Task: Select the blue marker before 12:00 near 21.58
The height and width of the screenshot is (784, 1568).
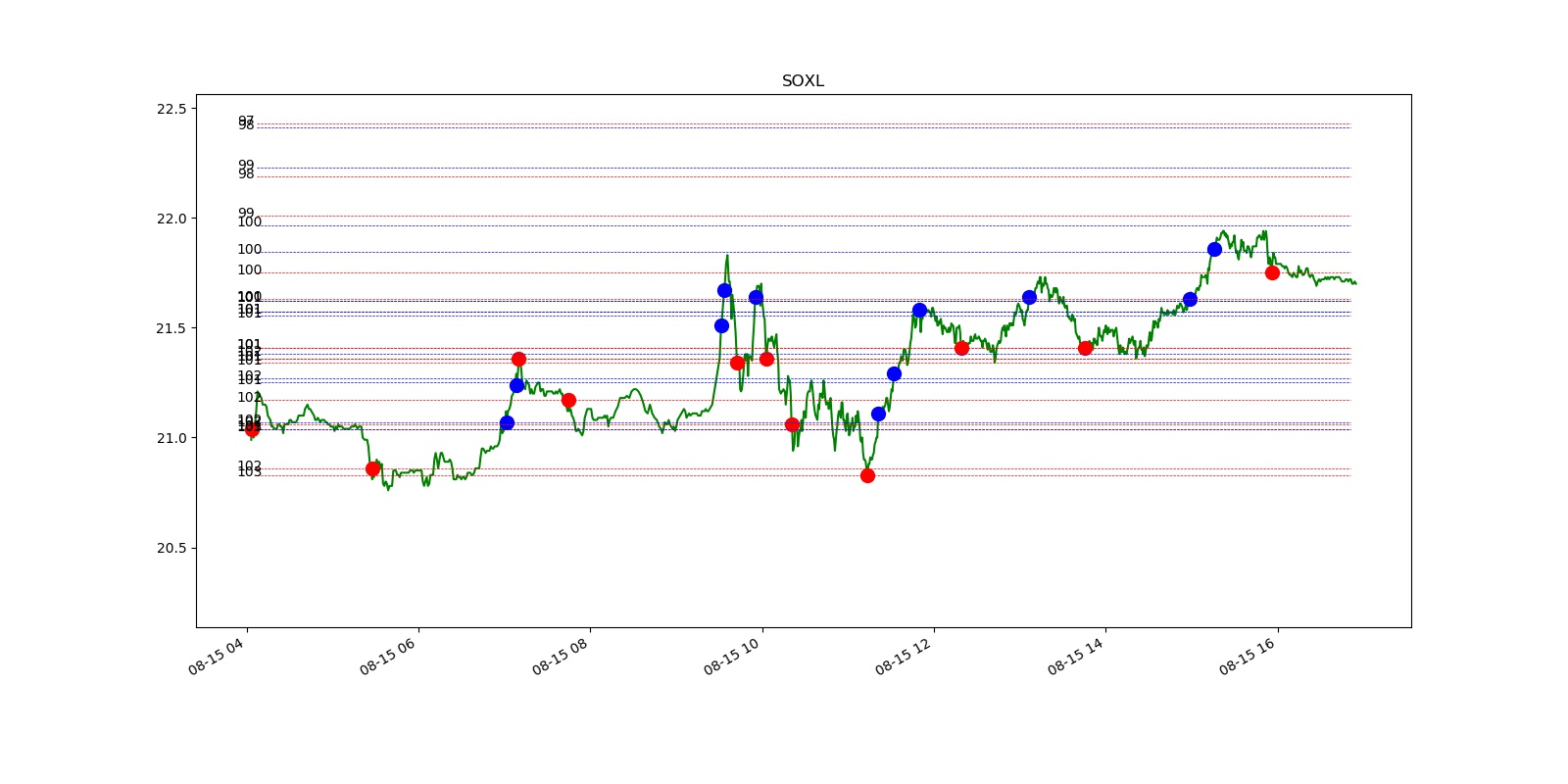Action: pyautogui.click(x=919, y=310)
